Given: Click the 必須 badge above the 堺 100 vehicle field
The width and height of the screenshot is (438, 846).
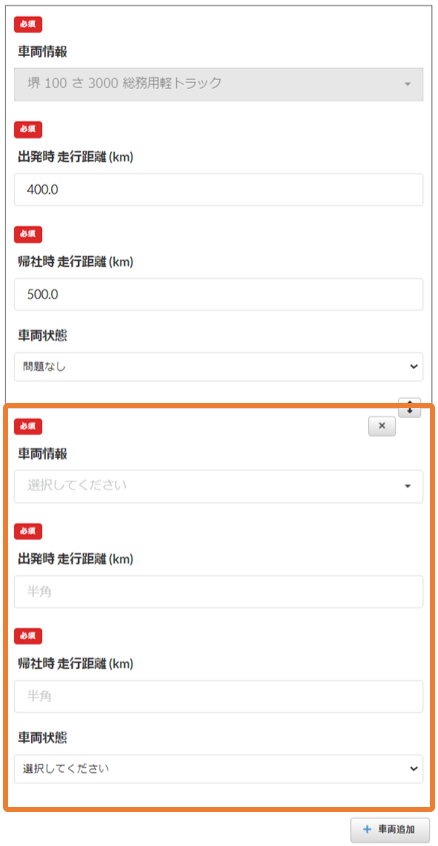Looking at the screenshot, I should (28, 25).
